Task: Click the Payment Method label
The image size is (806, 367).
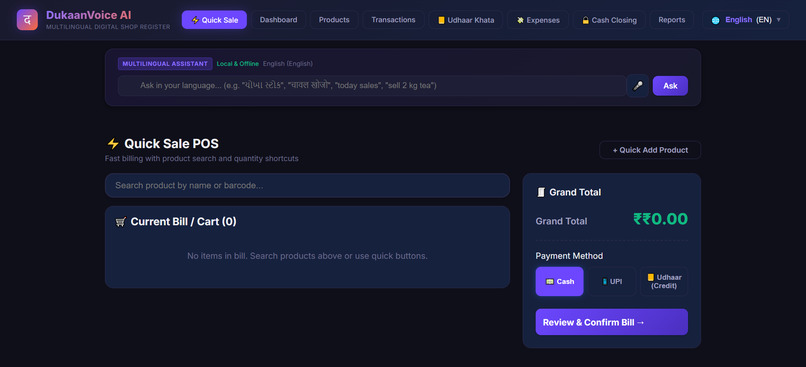Action: click(569, 256)
